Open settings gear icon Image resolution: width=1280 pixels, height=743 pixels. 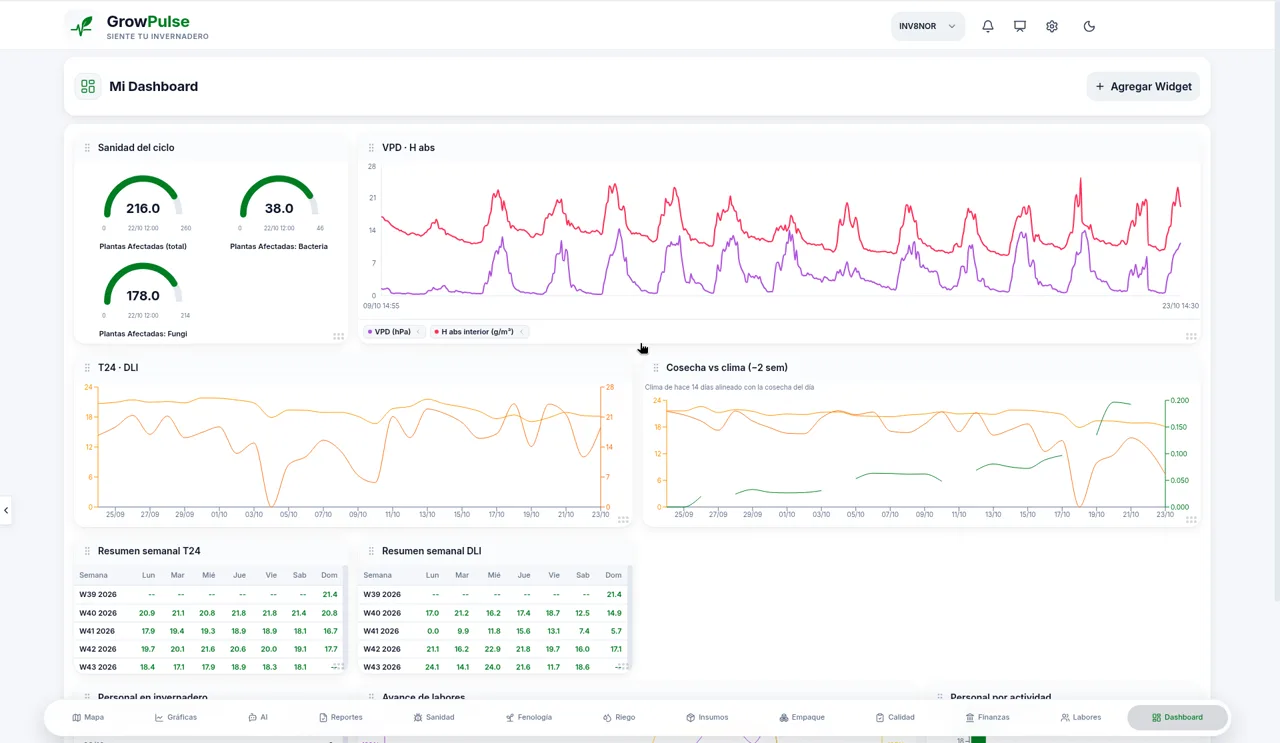[x=1052, y=26]
